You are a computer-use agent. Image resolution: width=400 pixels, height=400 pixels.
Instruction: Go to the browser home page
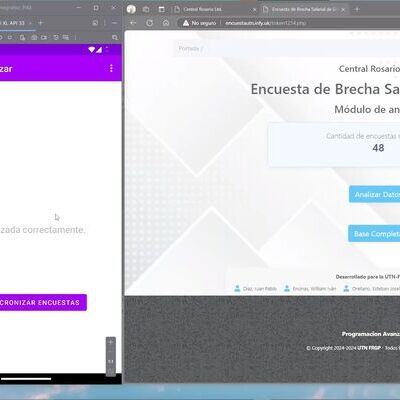pyautogui.click(x=166, y=23)
